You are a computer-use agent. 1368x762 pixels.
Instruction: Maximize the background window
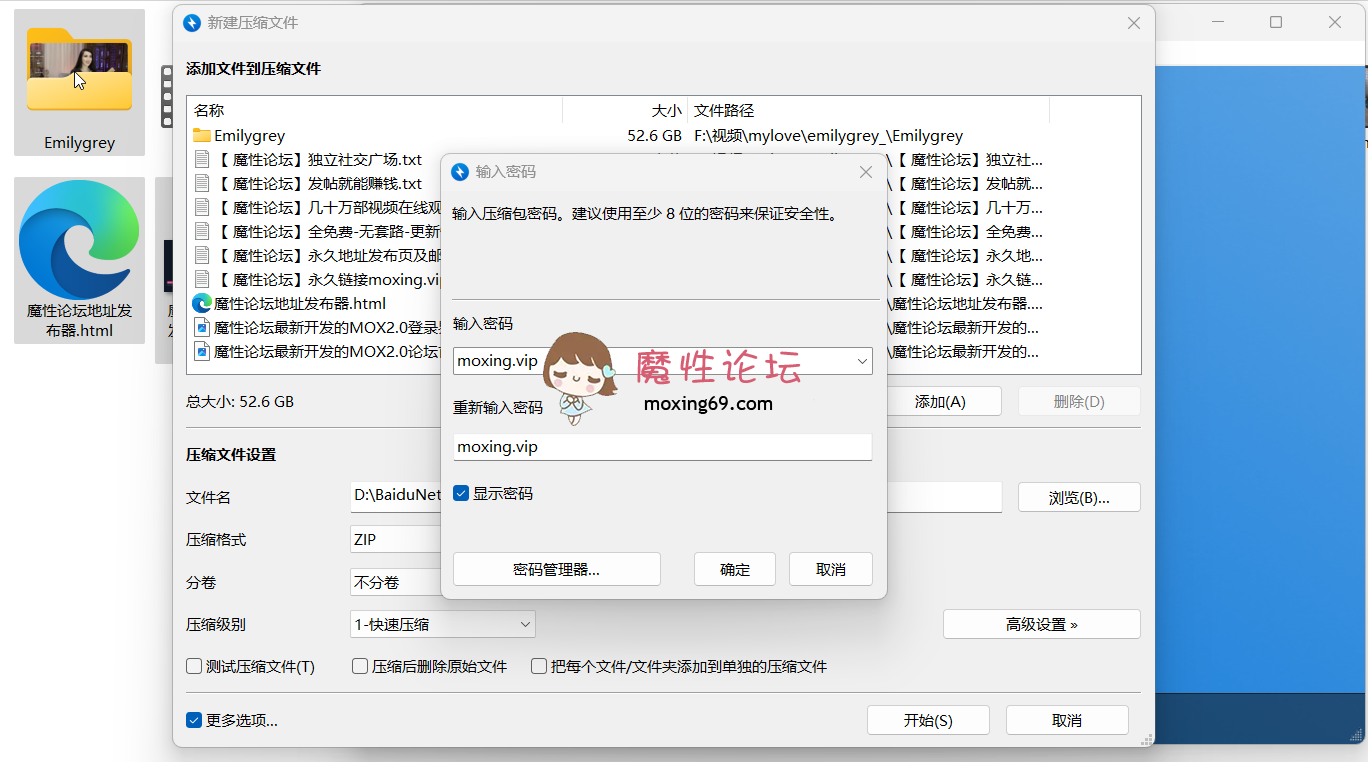click(1276, 22)
